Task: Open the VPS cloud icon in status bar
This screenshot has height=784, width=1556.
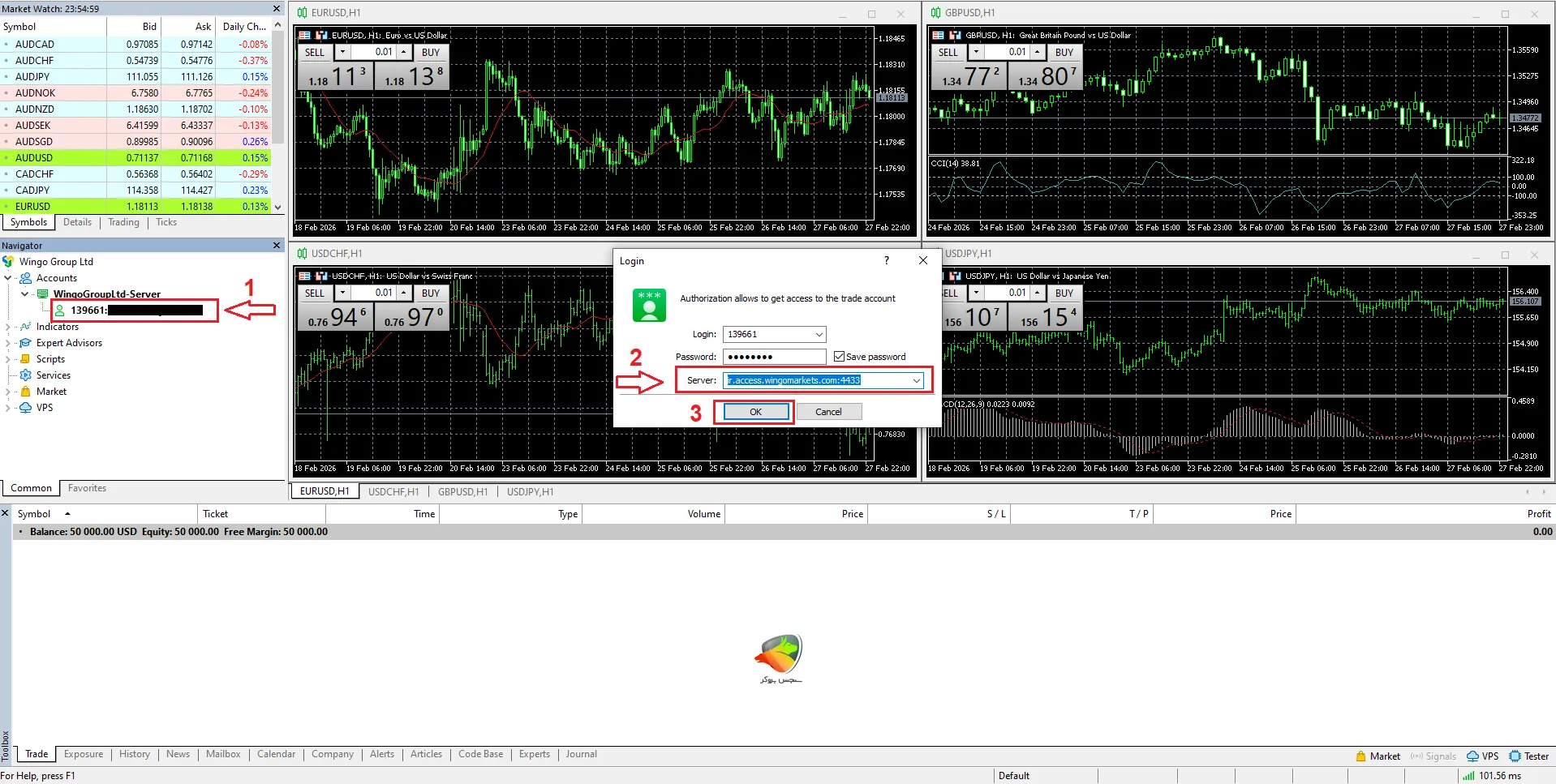Action: pos(1472,756)
